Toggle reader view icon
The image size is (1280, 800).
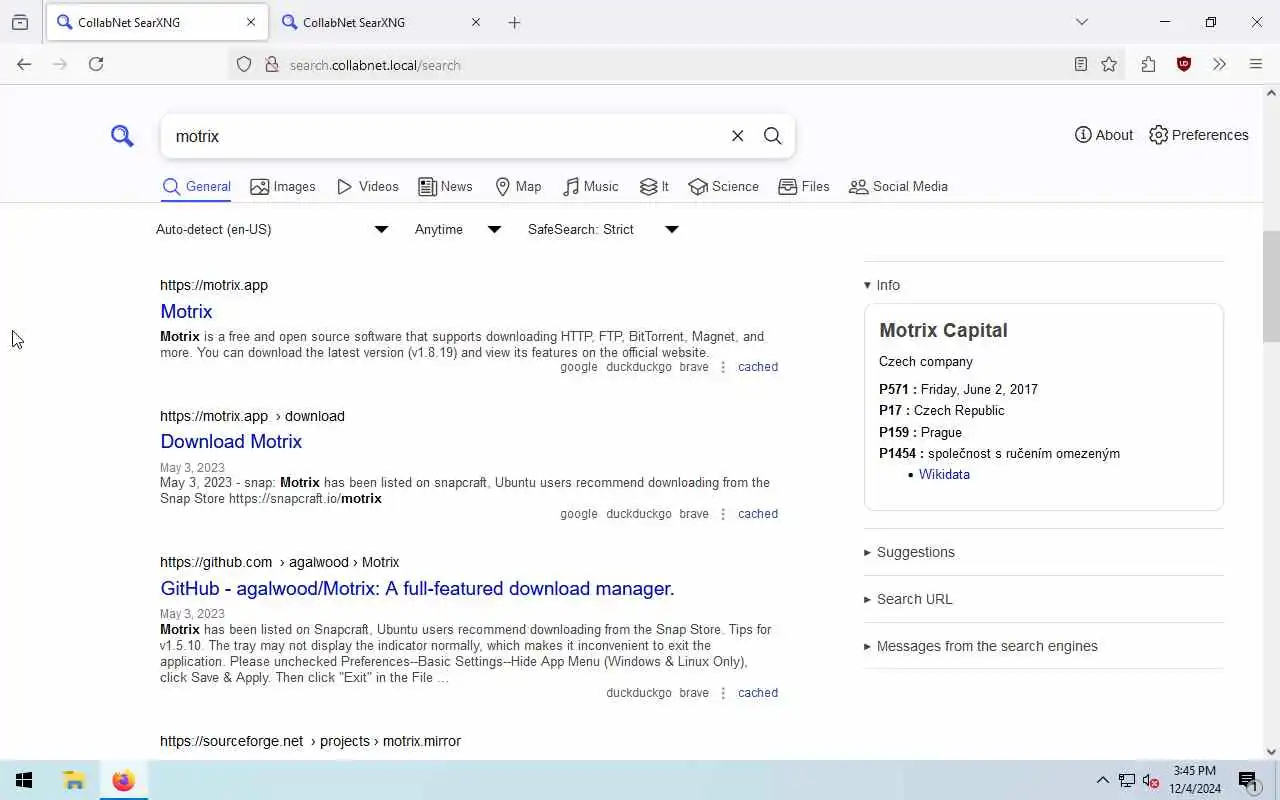[x=1081, y=65]
